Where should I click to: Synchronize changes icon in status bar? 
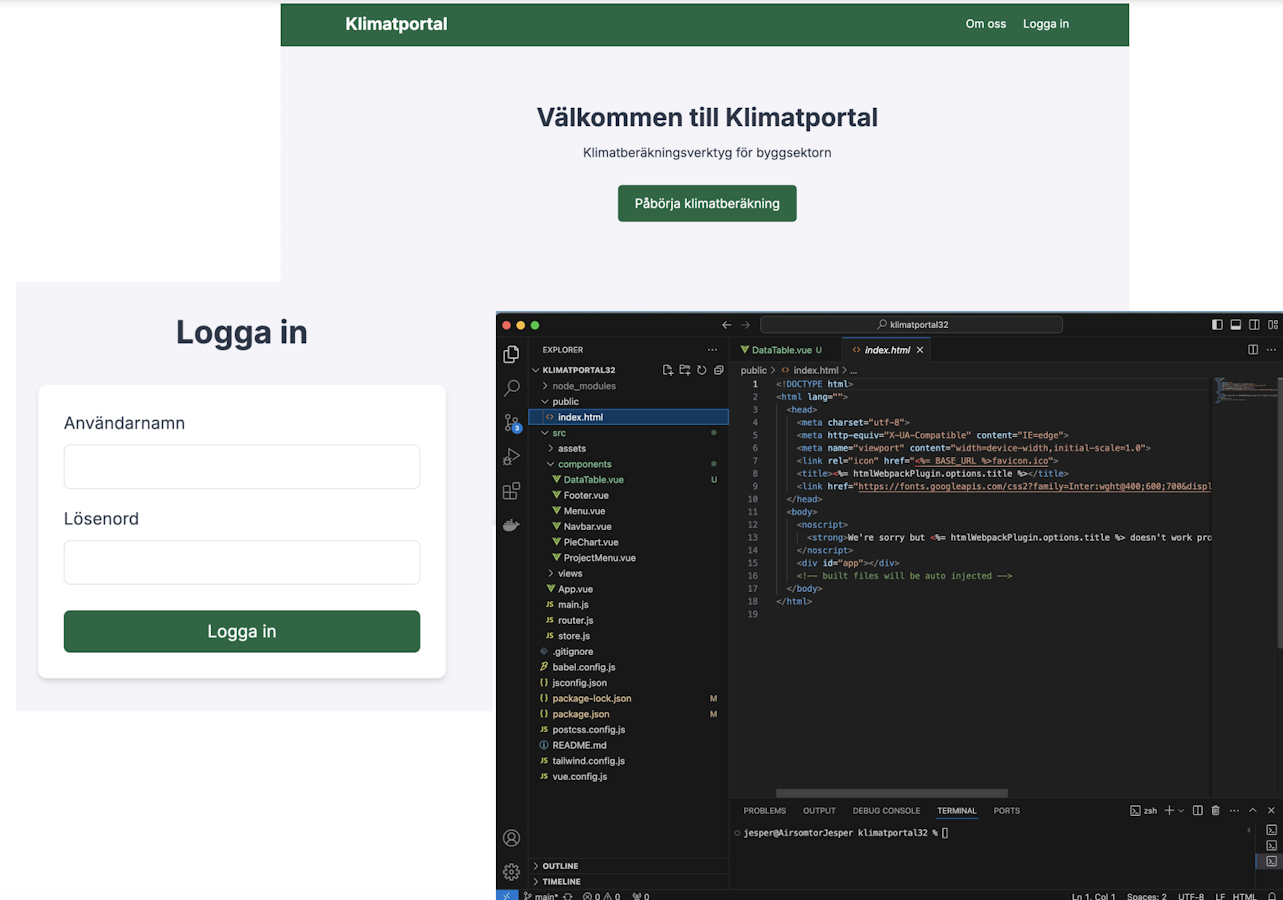[x=568, y=896]
